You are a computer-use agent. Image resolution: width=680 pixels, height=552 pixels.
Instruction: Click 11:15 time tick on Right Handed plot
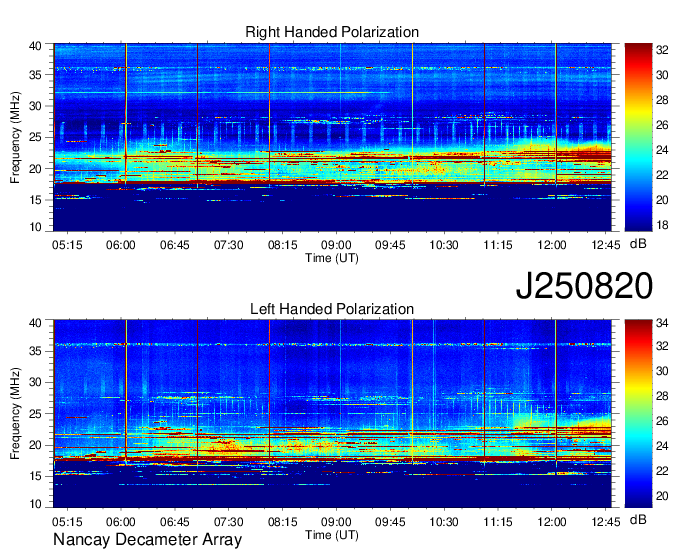(498, 245)
